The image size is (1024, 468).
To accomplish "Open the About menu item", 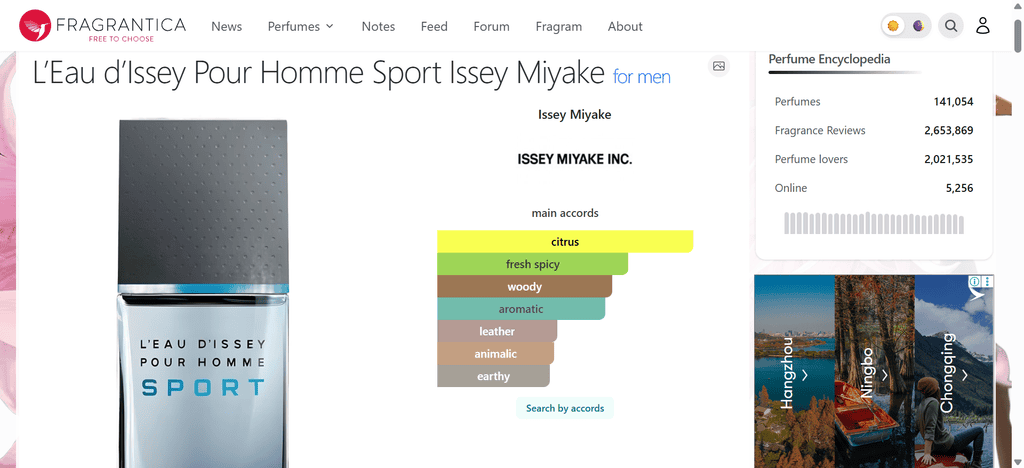I will point(625,27).
